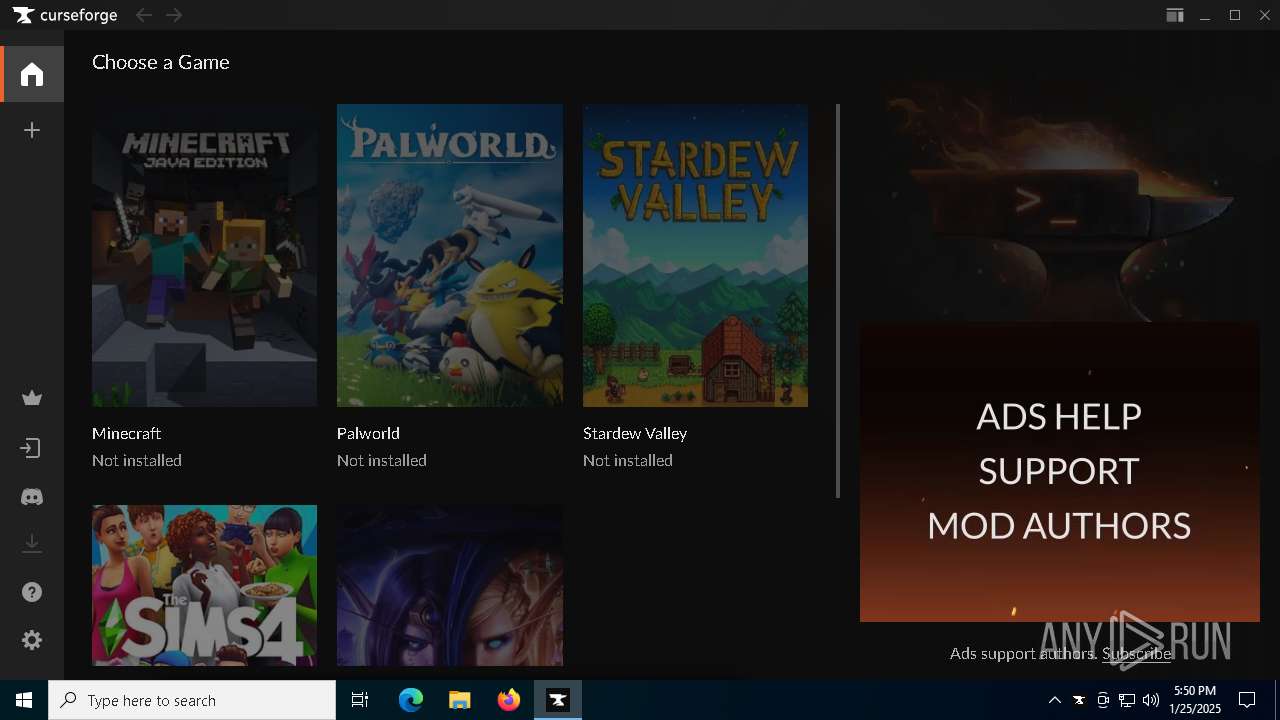Open the Windows Start menu

[x=24, y=700]
